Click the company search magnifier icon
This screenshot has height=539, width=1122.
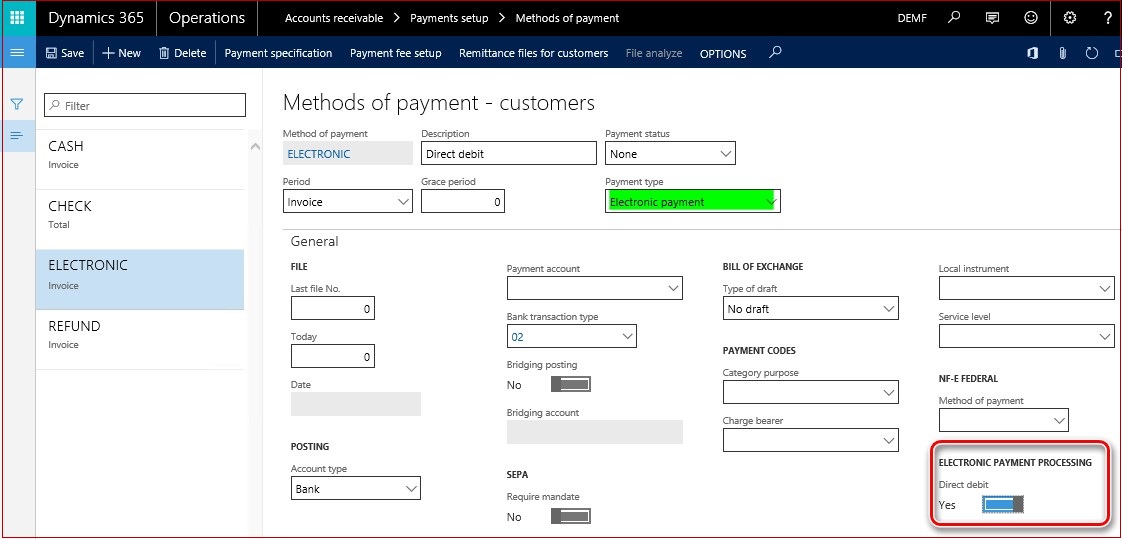tap(954, 18)
